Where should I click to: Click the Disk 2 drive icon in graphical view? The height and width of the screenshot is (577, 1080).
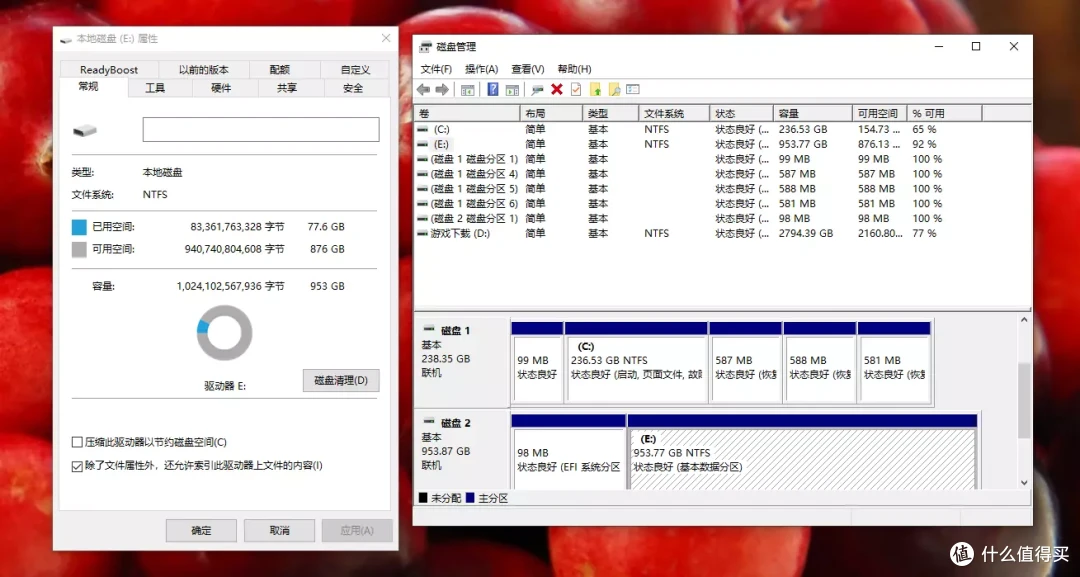pyautogui.click(x=429, y=422)
